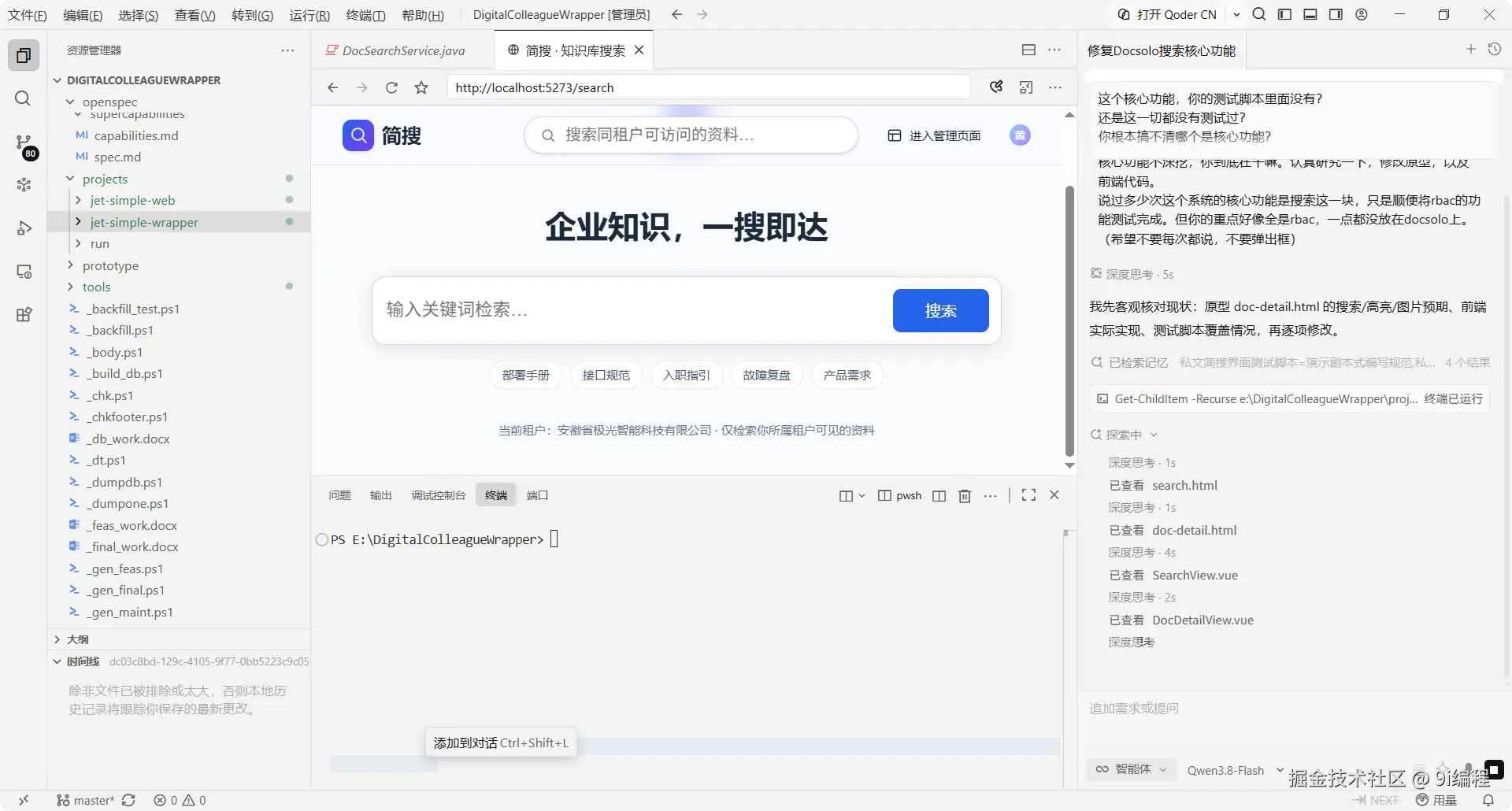Open chat history clock icon
Image resolution: width=1512 pixels, height=811 pixels.
click(1494, 50)
